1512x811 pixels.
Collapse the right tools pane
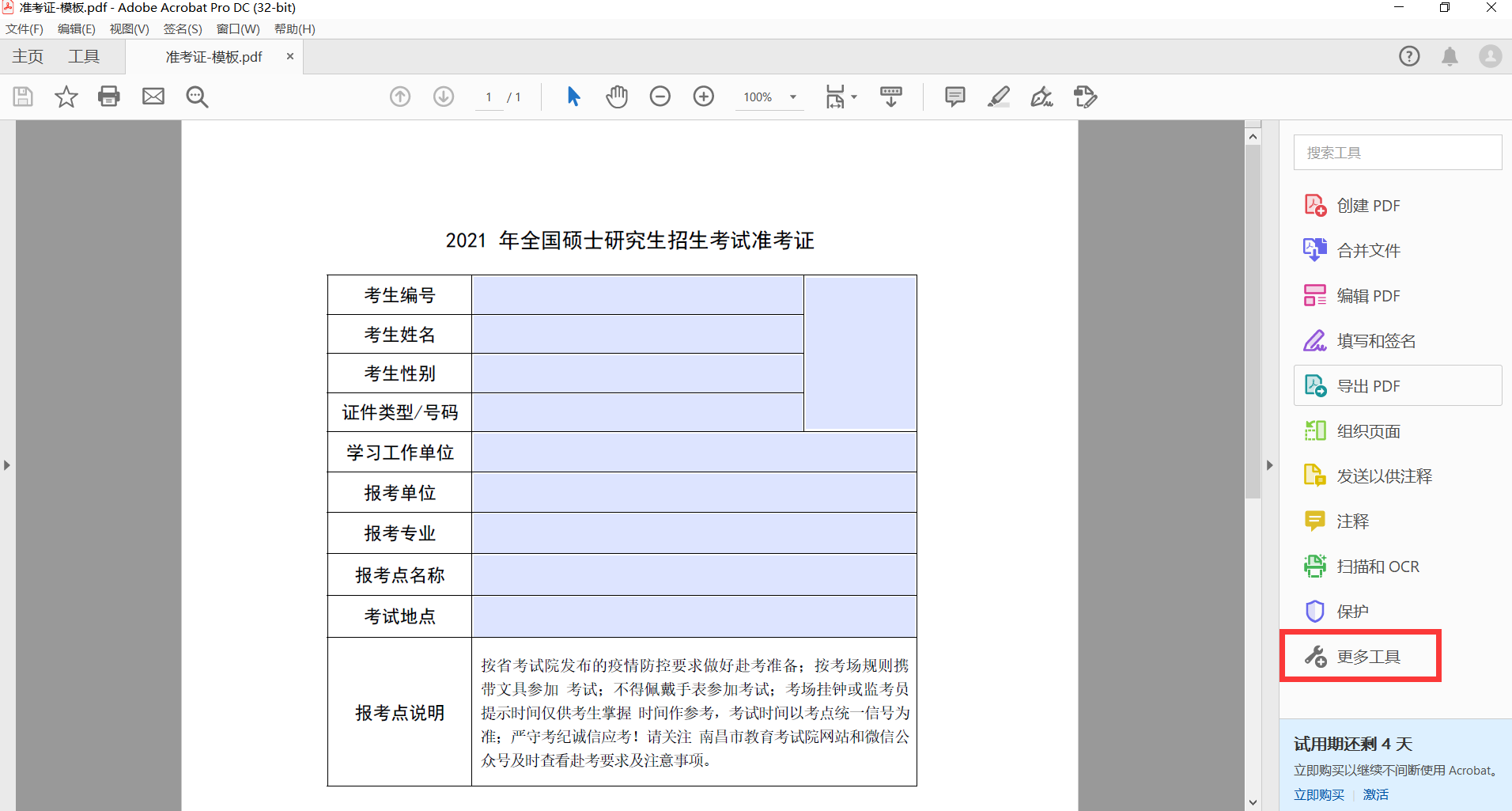(1269, 465)
